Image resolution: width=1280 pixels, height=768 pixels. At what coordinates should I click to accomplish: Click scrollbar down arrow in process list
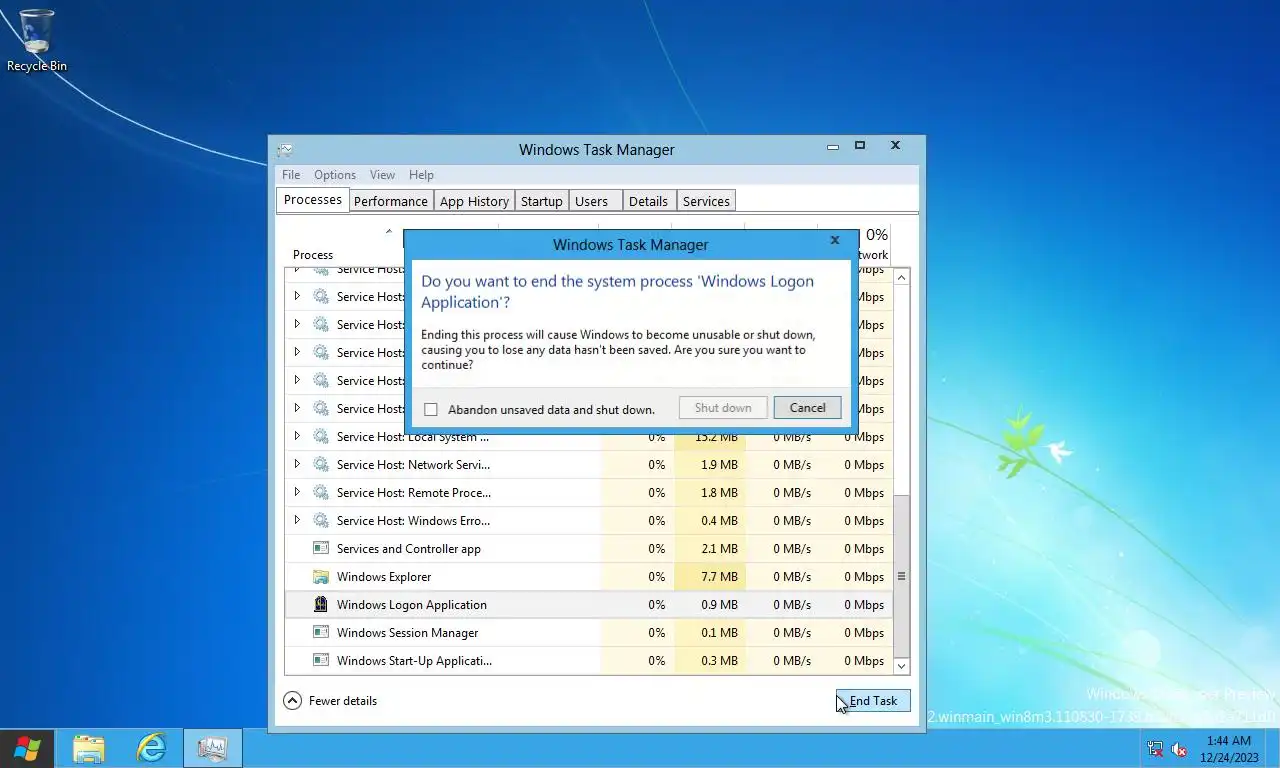tap(901, 666)
